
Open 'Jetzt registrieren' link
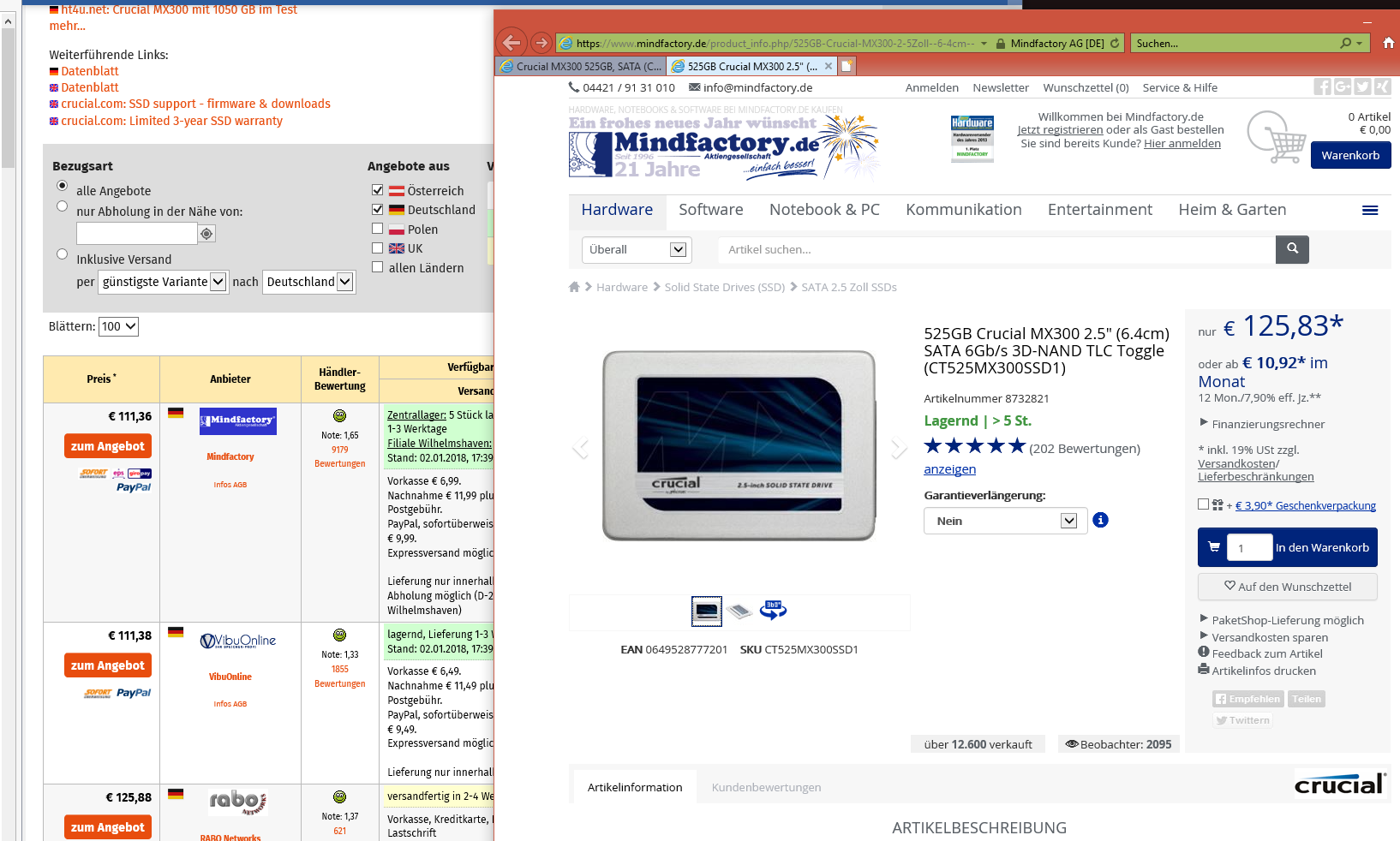click(1060, 130)
